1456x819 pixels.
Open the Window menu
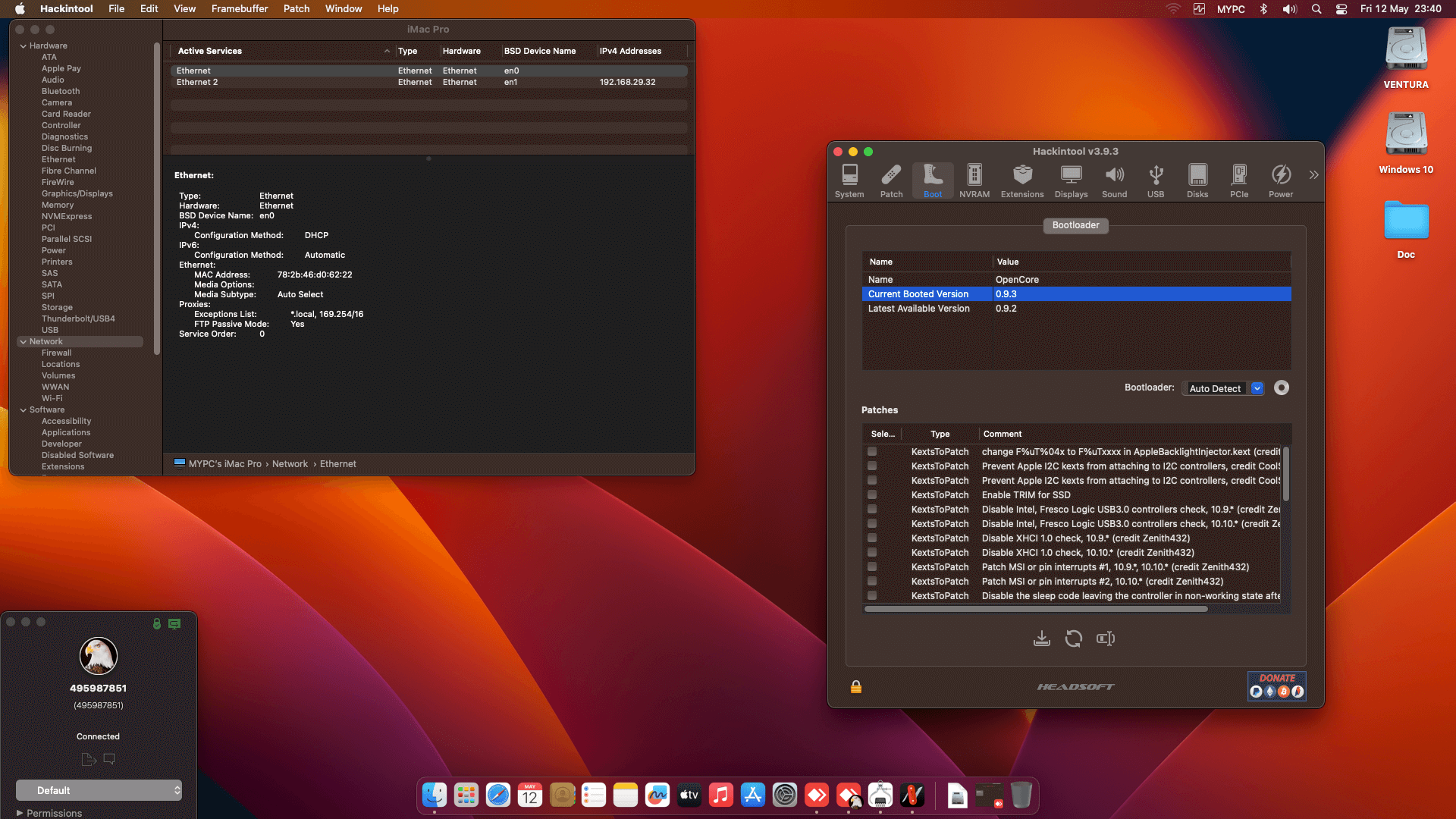[344, 9]
